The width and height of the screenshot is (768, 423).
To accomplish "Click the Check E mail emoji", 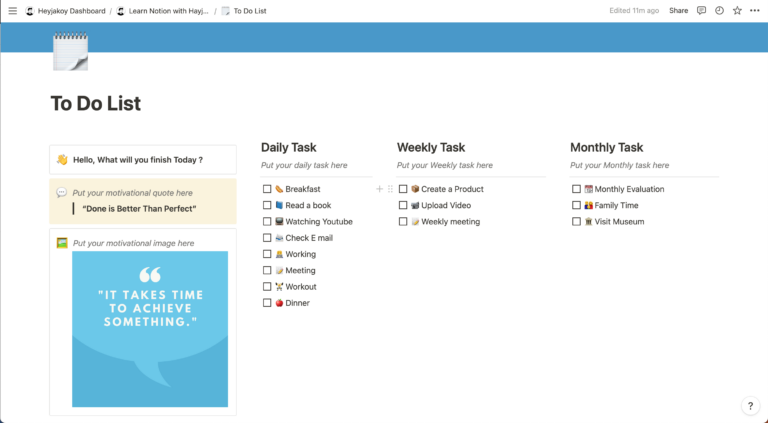I will [279, 237].
